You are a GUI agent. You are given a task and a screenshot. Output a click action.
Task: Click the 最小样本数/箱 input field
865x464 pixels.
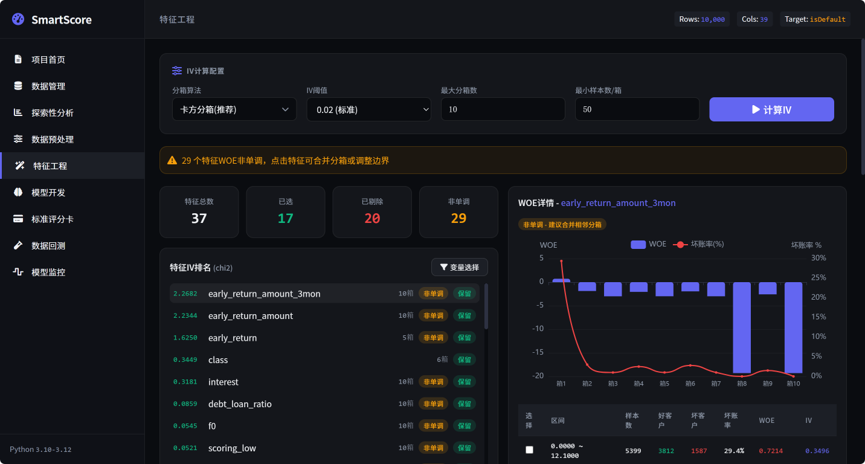[637, 109]
